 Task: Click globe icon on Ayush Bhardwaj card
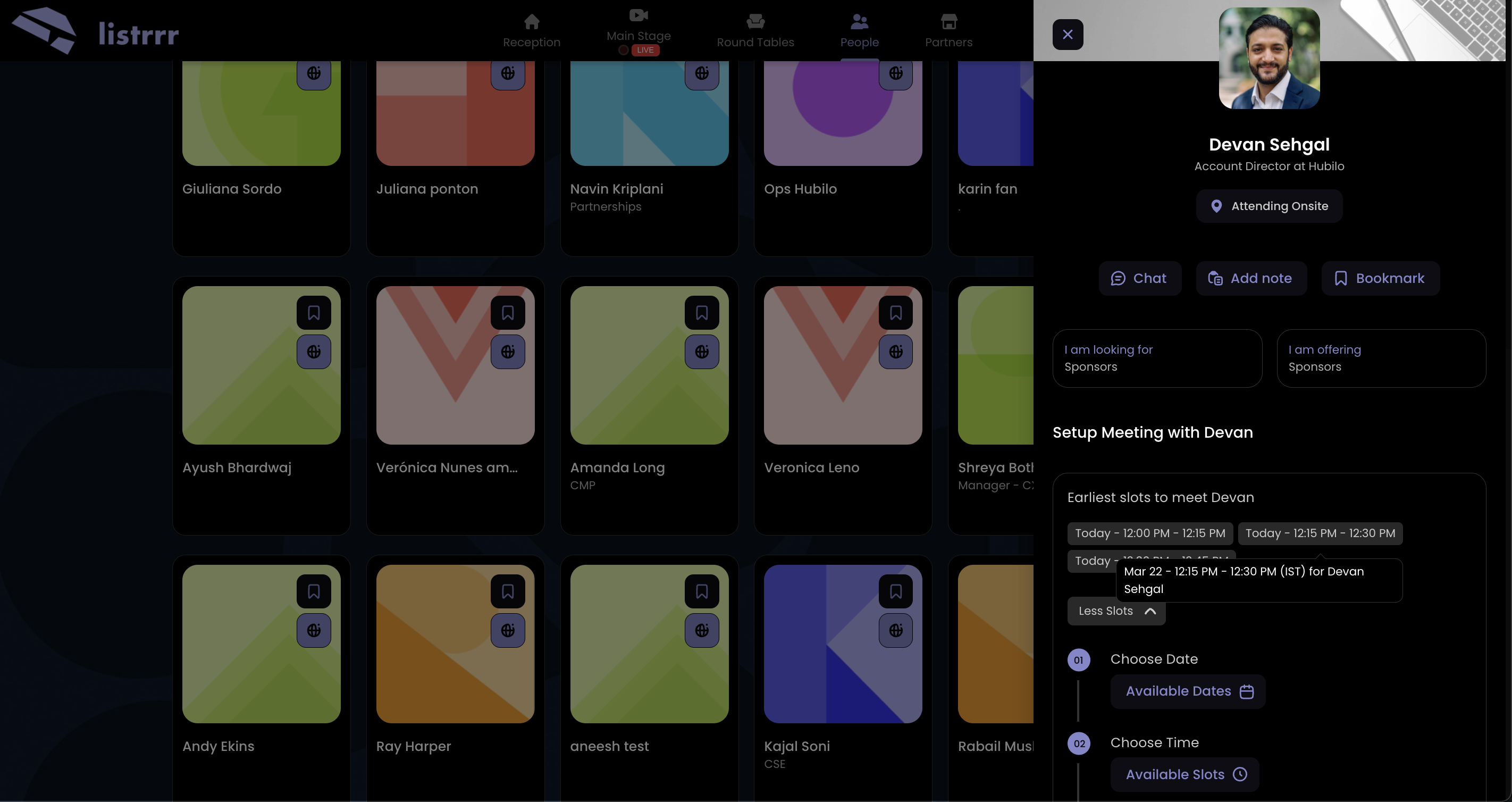[x=314, y=352]
